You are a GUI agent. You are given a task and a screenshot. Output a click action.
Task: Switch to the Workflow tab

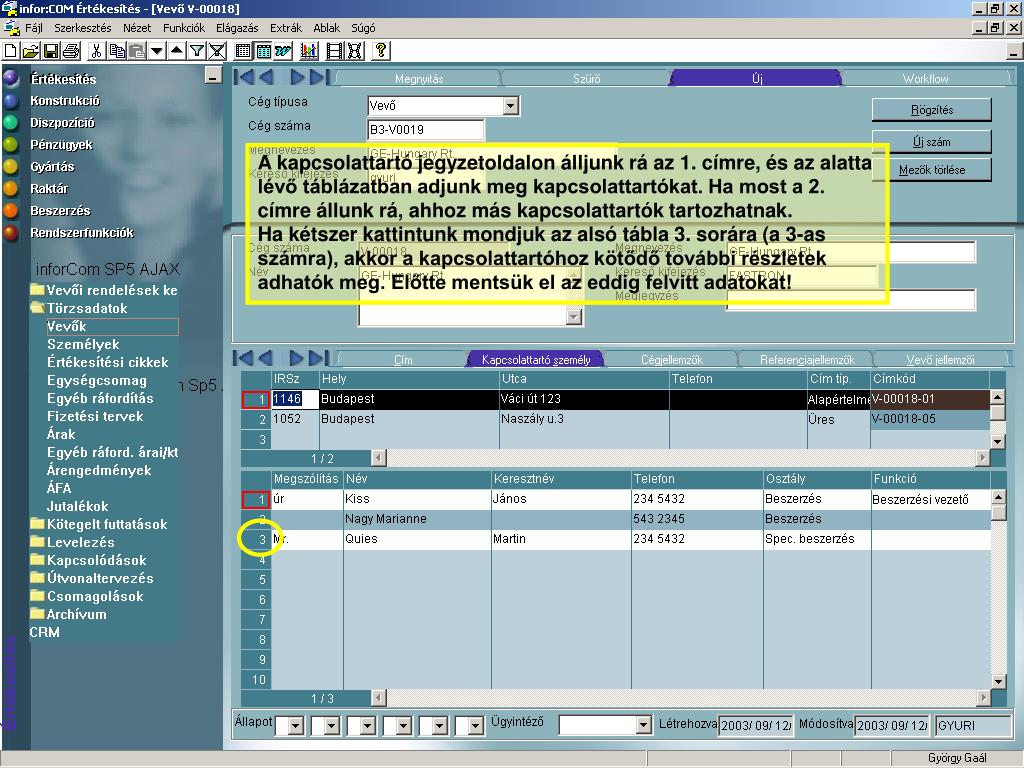[x=925, y=78]
